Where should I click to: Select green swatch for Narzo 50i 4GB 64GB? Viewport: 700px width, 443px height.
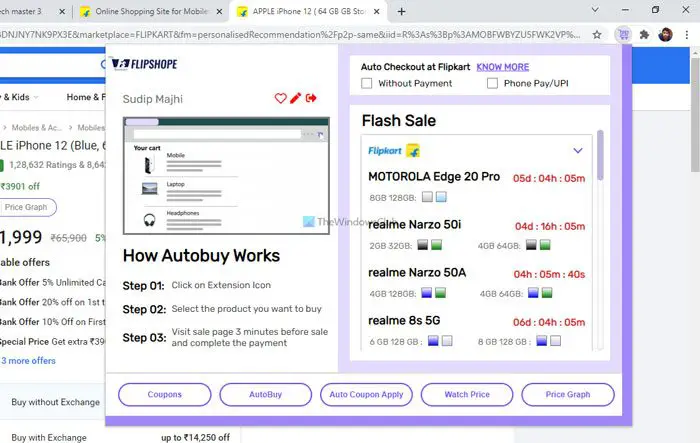click(x=545, y=245)
